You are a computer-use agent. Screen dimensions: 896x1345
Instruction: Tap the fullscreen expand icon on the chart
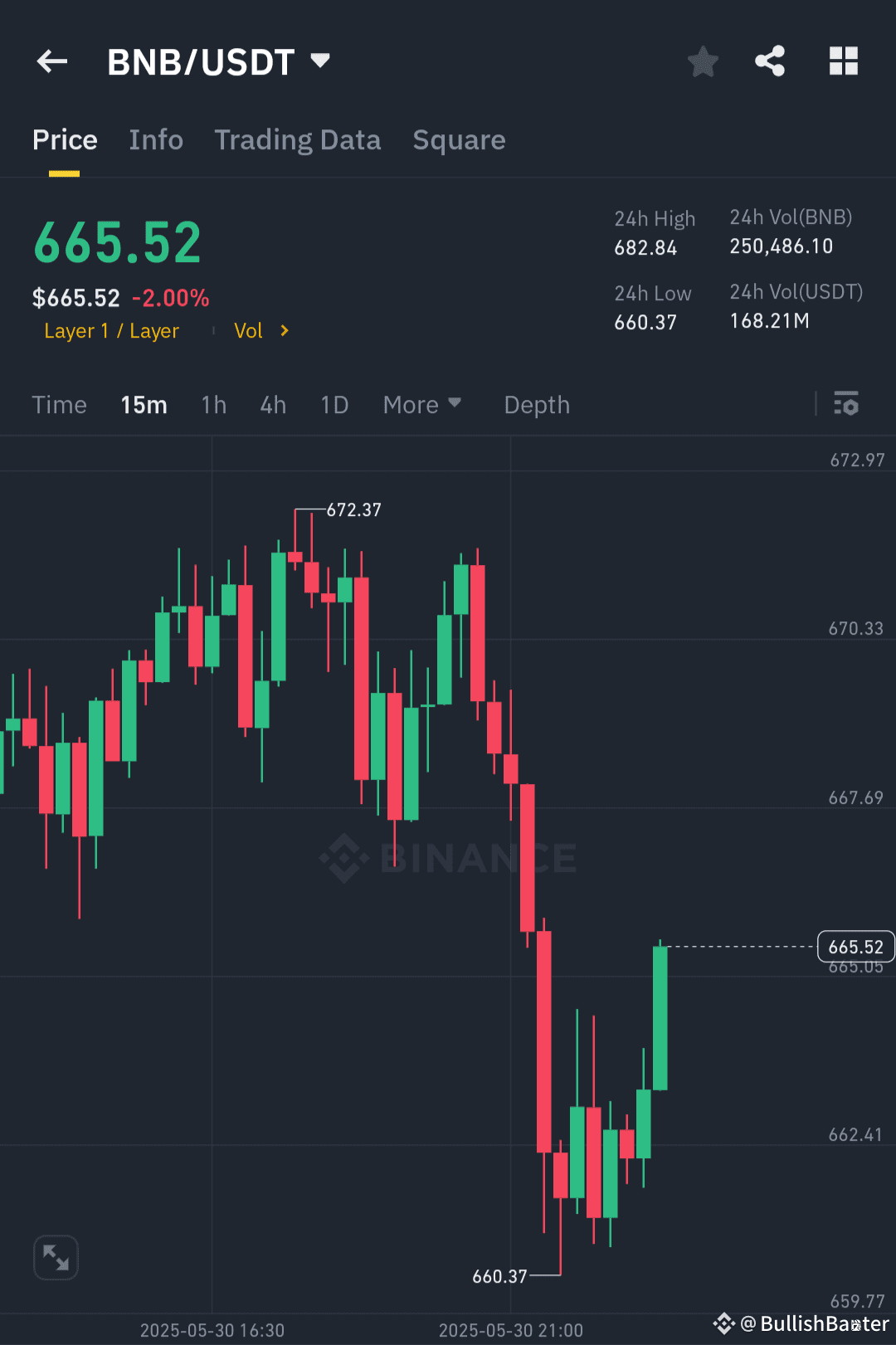tap(56, 1257)
